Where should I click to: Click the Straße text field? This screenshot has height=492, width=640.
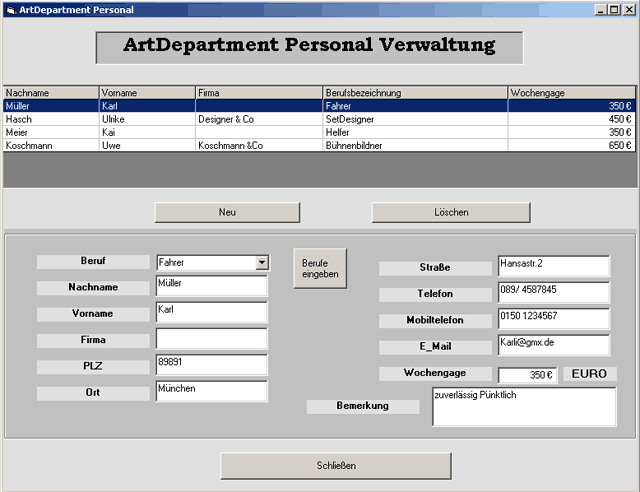553,266
